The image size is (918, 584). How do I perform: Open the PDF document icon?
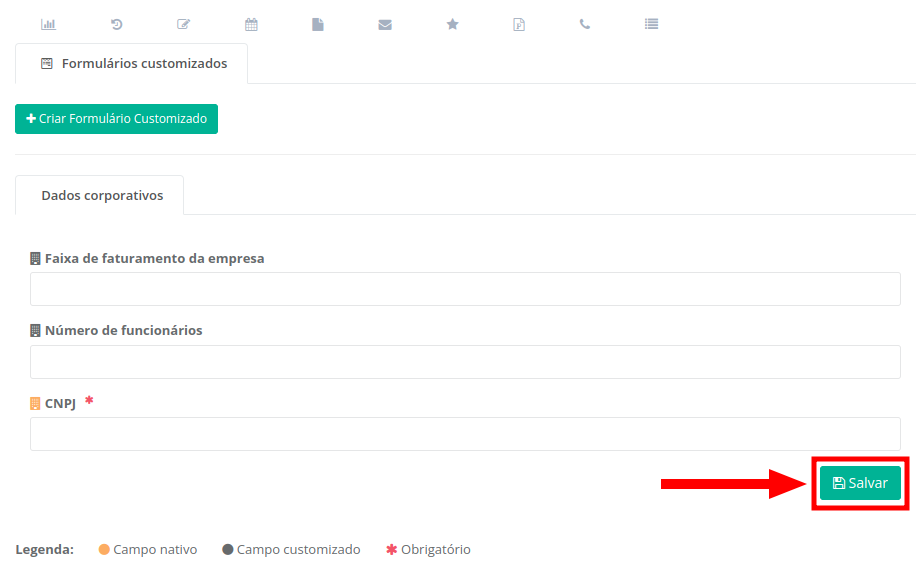point(519,24)
